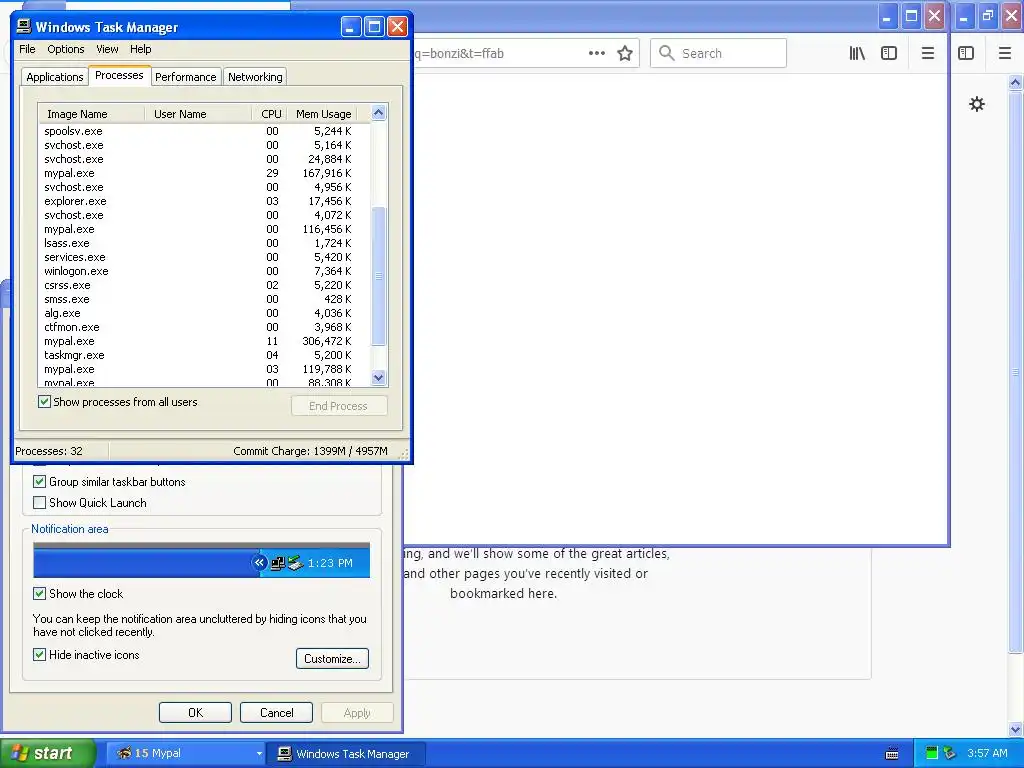
Task: Click Cancel in taskbar properties dialog
Action: point(276,712)
